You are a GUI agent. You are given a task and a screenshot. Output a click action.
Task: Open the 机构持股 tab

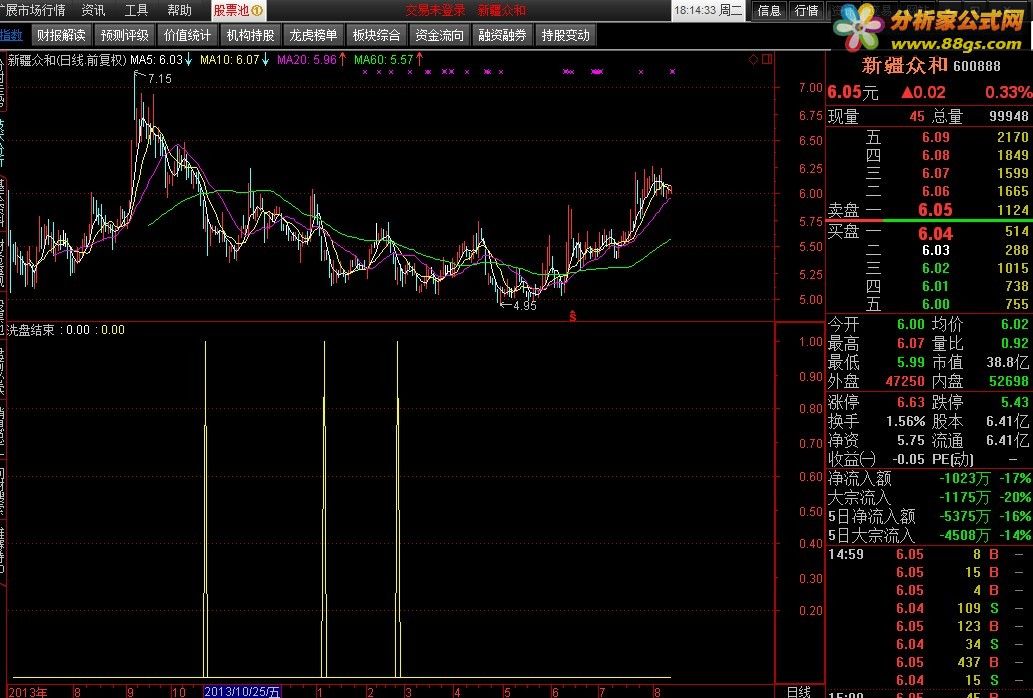coord(250,36)
